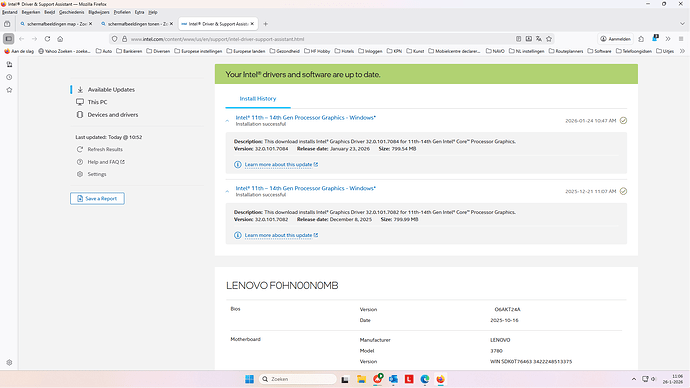Image resolution: width=690 pixels, height=388 pixels.
Task: Collapse the 2025-12-21 graphics driver entry
Action: (228, 191)
